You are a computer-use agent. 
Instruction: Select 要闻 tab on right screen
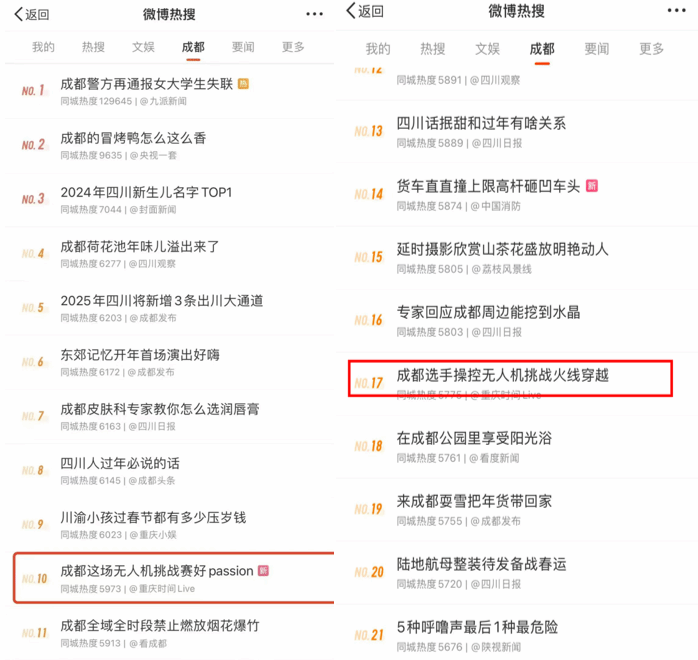[597, 49]
